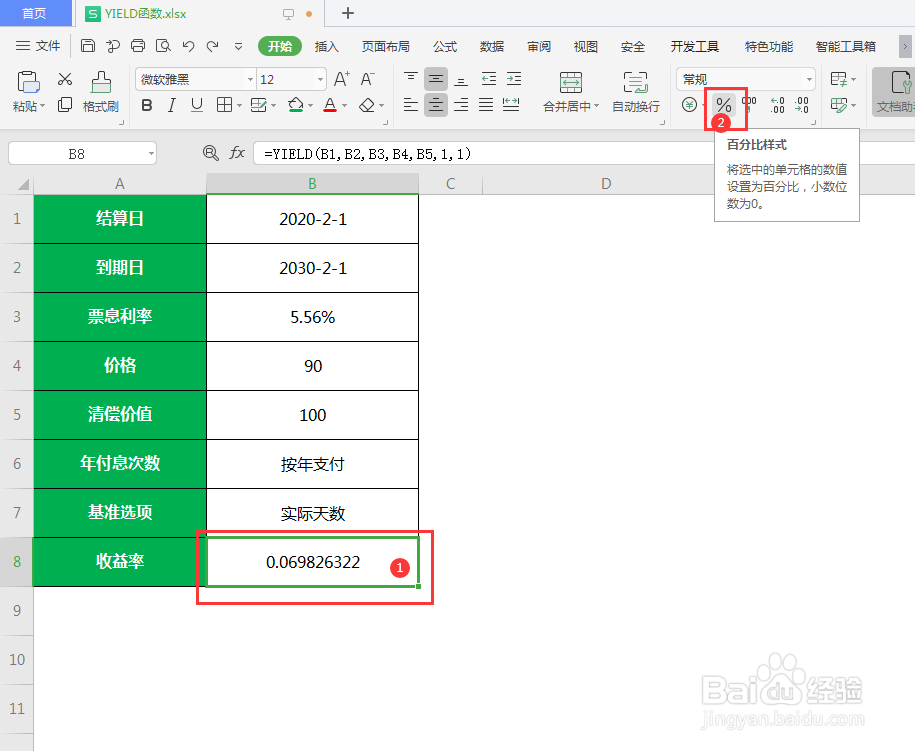915x751 pixels.
Task: Click the Decrease Indent icon
Action: 488,79
